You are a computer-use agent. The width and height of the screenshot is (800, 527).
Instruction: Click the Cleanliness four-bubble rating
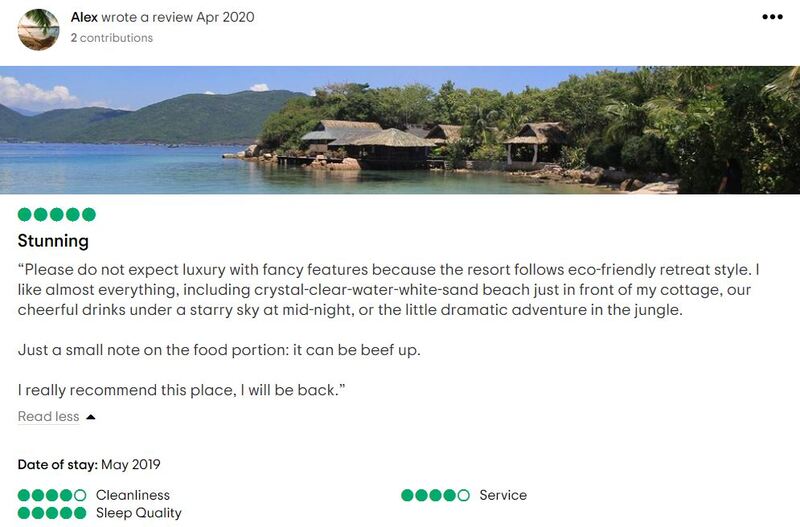(x=52, y=495)
